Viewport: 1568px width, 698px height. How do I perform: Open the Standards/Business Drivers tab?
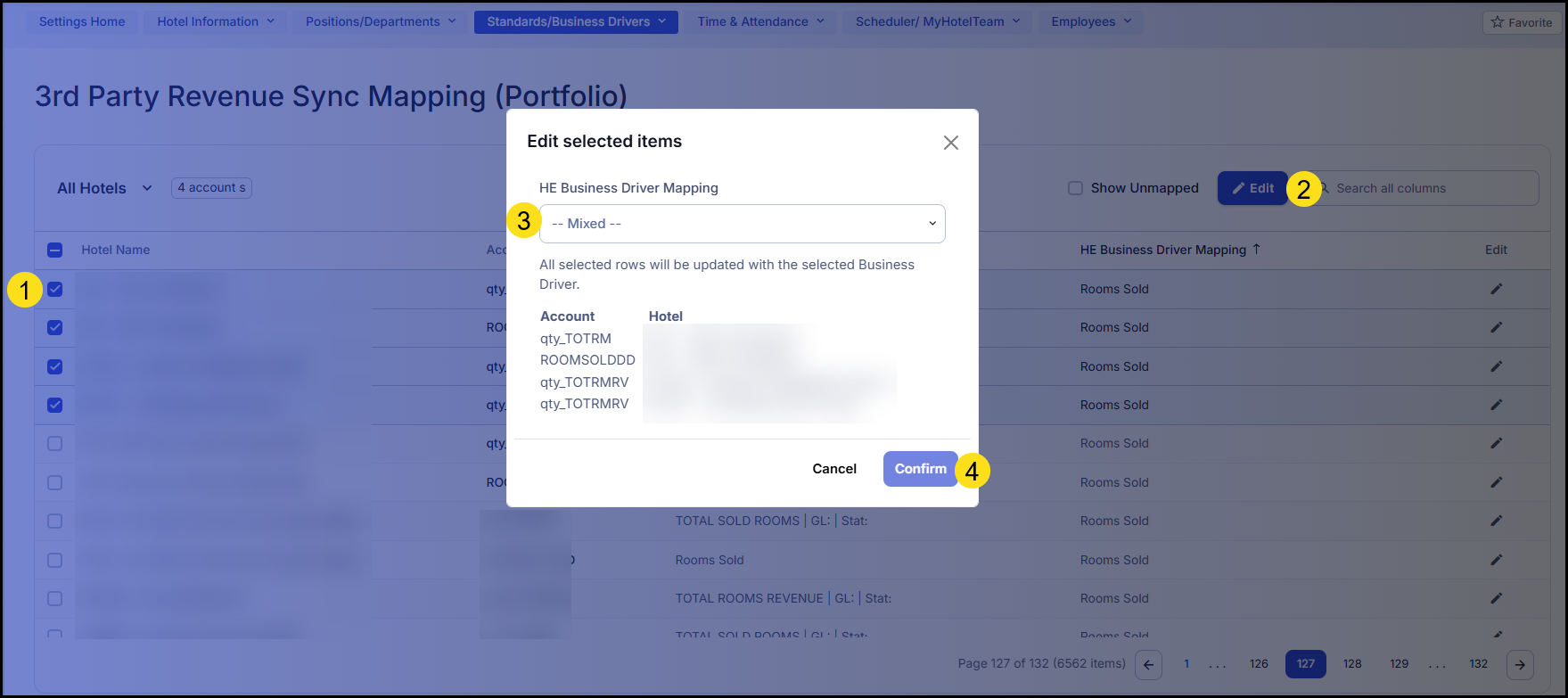[576, 22]
